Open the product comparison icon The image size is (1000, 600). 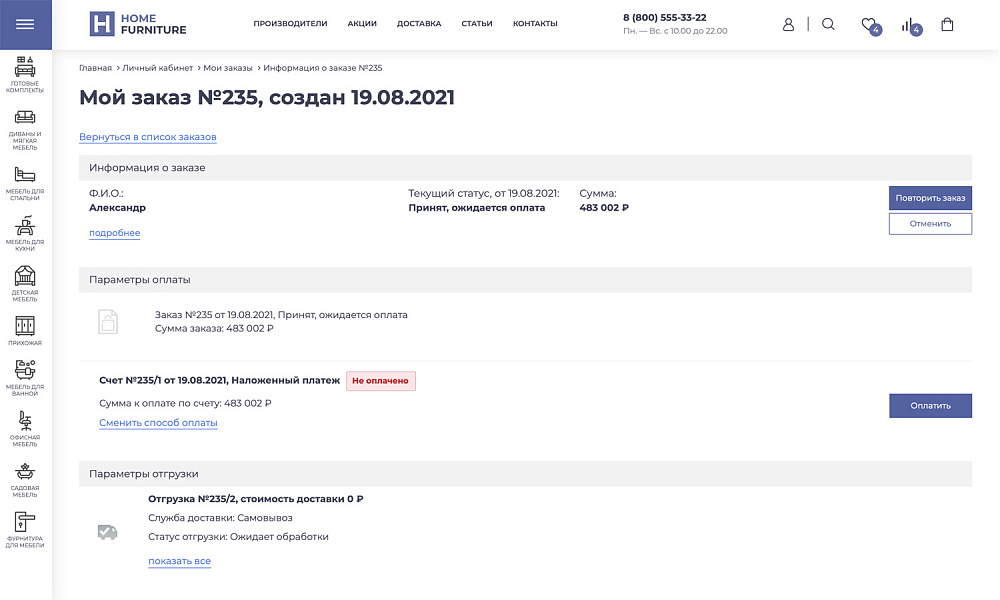click(908, 24)
